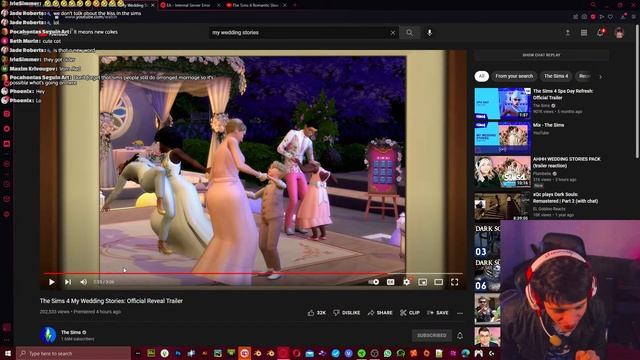Switch to the Internal Server Error tab
The height and width of the screenshot is (360, 640).
[189, 5]
